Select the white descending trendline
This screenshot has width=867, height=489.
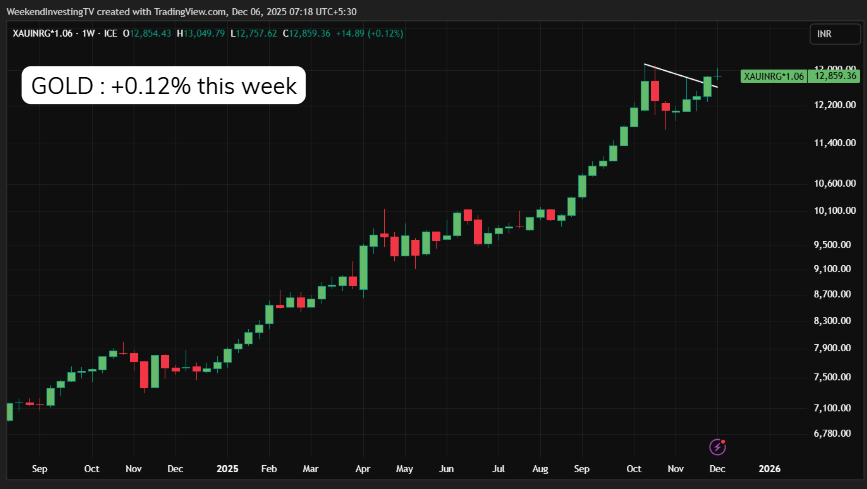pyautogui.click(x=680, y=75)
